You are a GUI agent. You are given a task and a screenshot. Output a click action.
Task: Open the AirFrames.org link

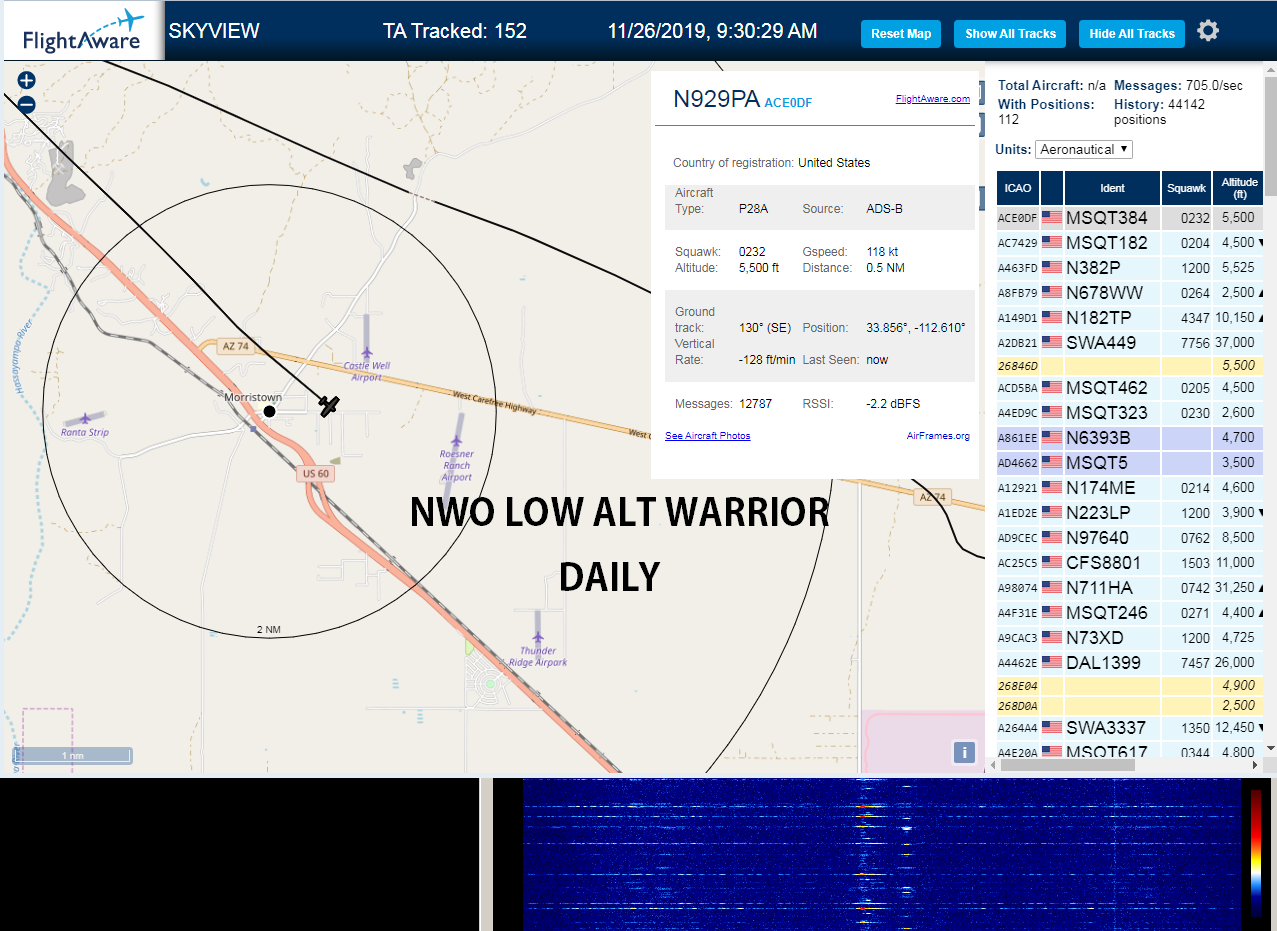938,435
